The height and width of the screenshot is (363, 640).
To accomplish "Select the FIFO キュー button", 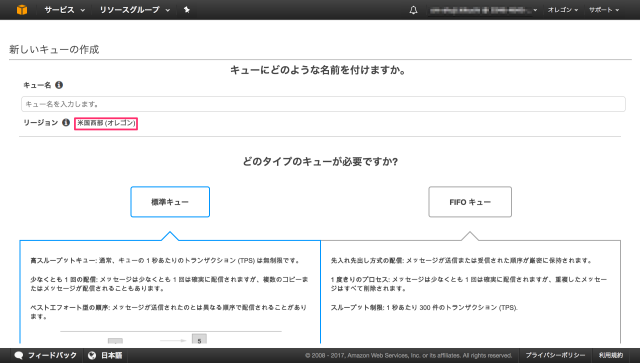I will point(470,202).
